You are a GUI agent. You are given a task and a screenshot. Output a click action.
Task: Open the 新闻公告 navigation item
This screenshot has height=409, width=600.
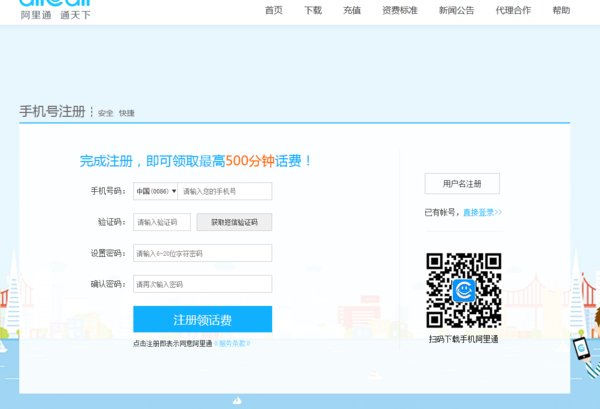[456, 10]
